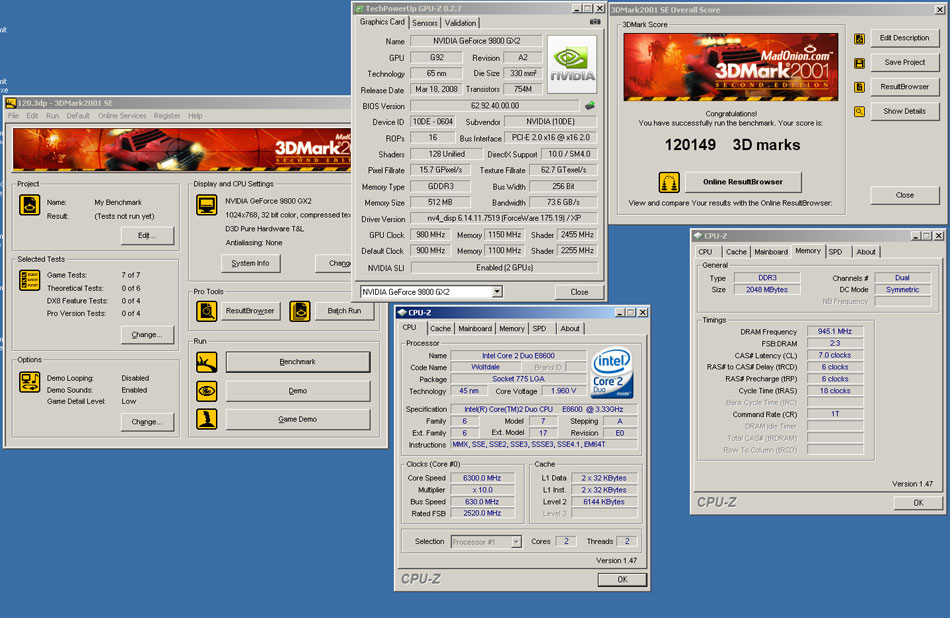Click the Online ResultBrowser button
950x618 pixels.
743,182
